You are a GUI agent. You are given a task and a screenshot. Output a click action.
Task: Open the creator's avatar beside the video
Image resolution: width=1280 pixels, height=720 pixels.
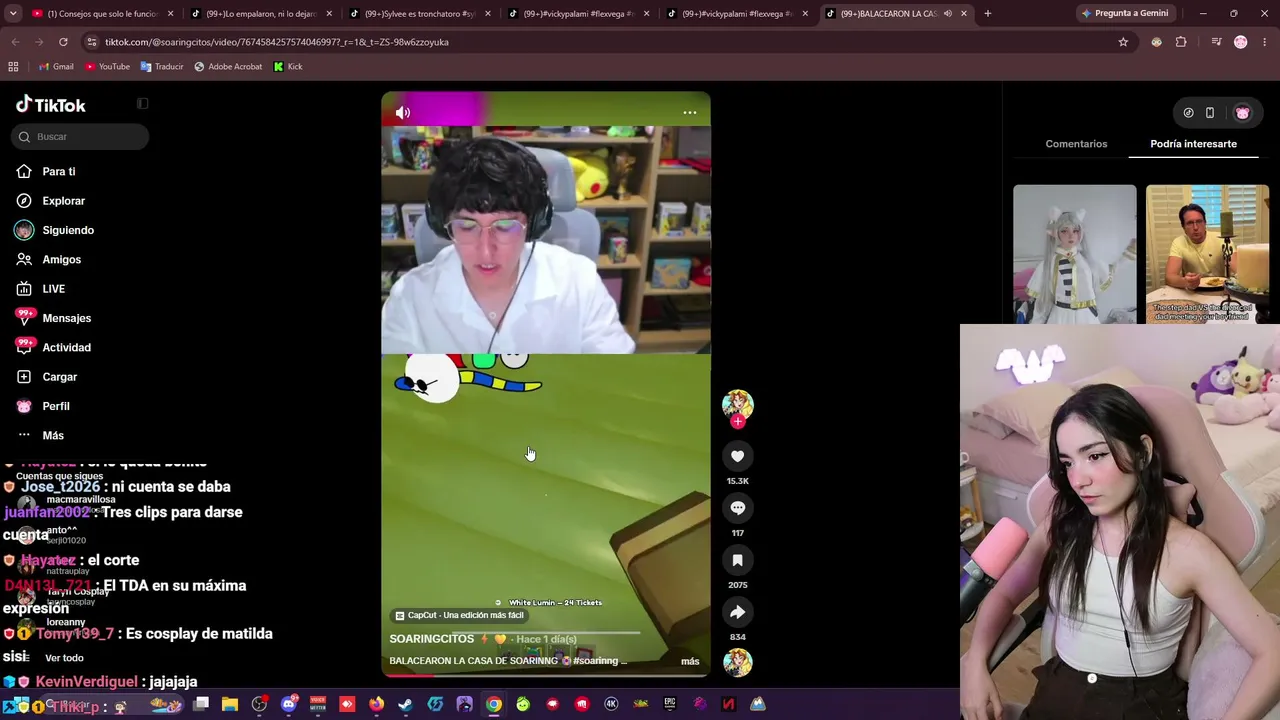(x=738, y=404)
